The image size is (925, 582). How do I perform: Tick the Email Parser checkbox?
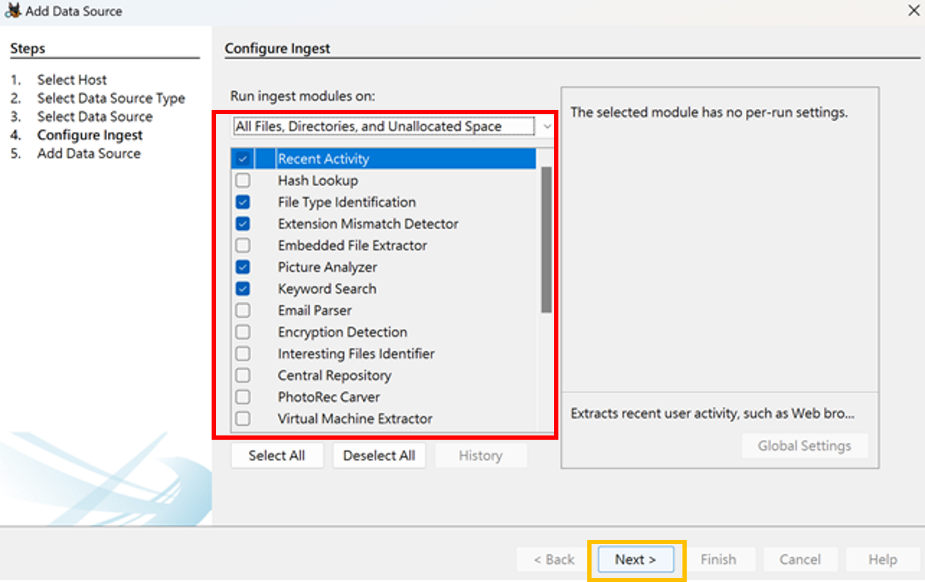(242, 310)
